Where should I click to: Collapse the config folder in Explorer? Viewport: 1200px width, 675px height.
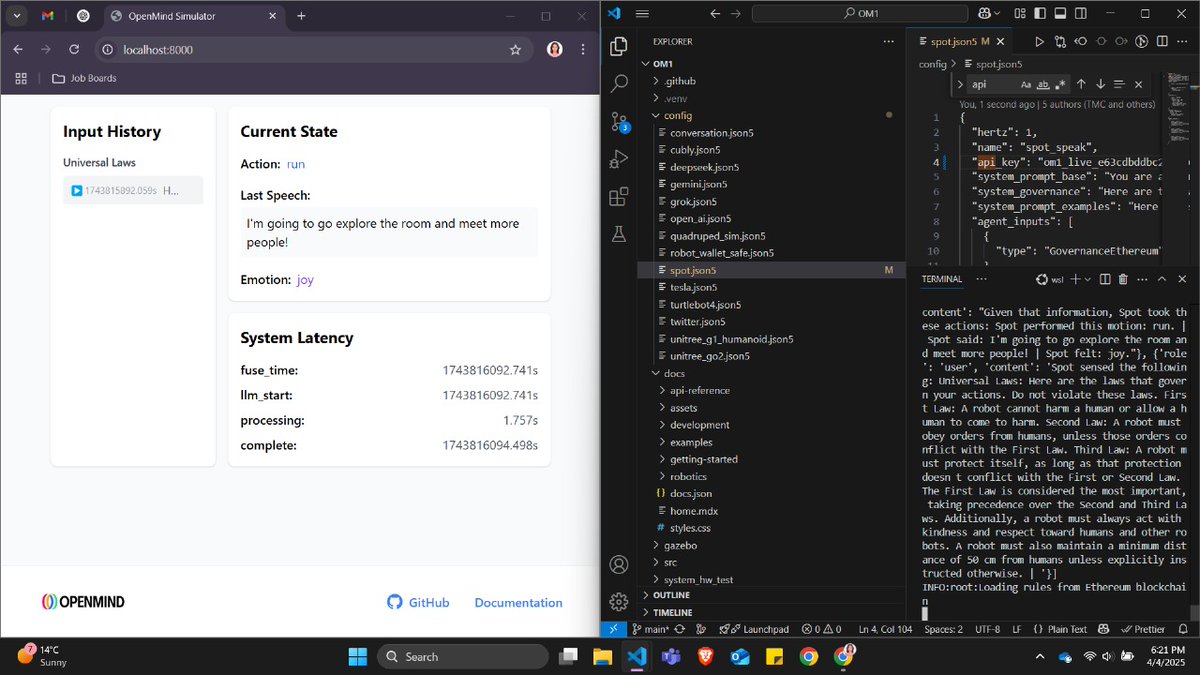tap(678, 115)
